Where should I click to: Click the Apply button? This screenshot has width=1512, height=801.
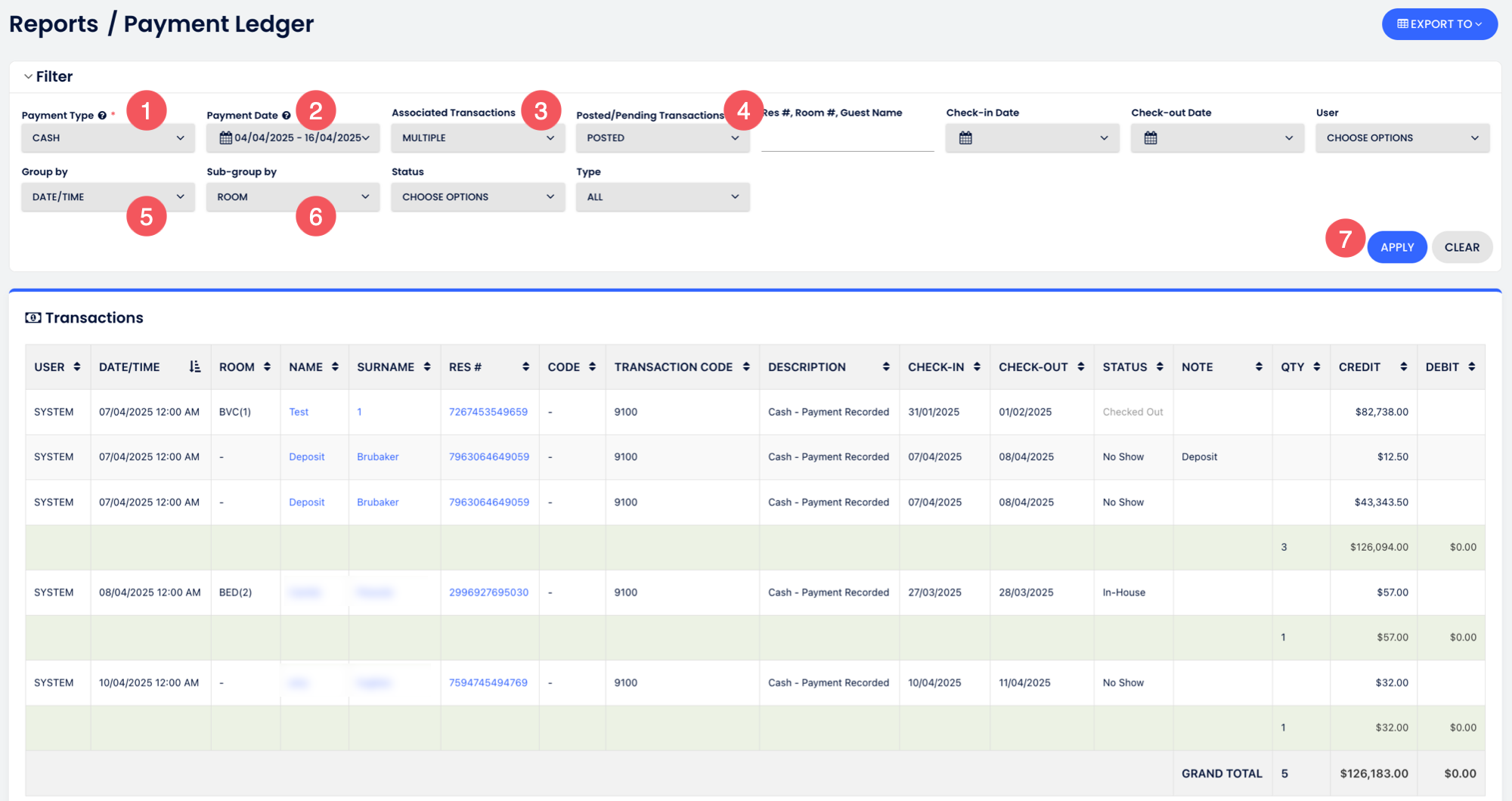(1396, 247)
